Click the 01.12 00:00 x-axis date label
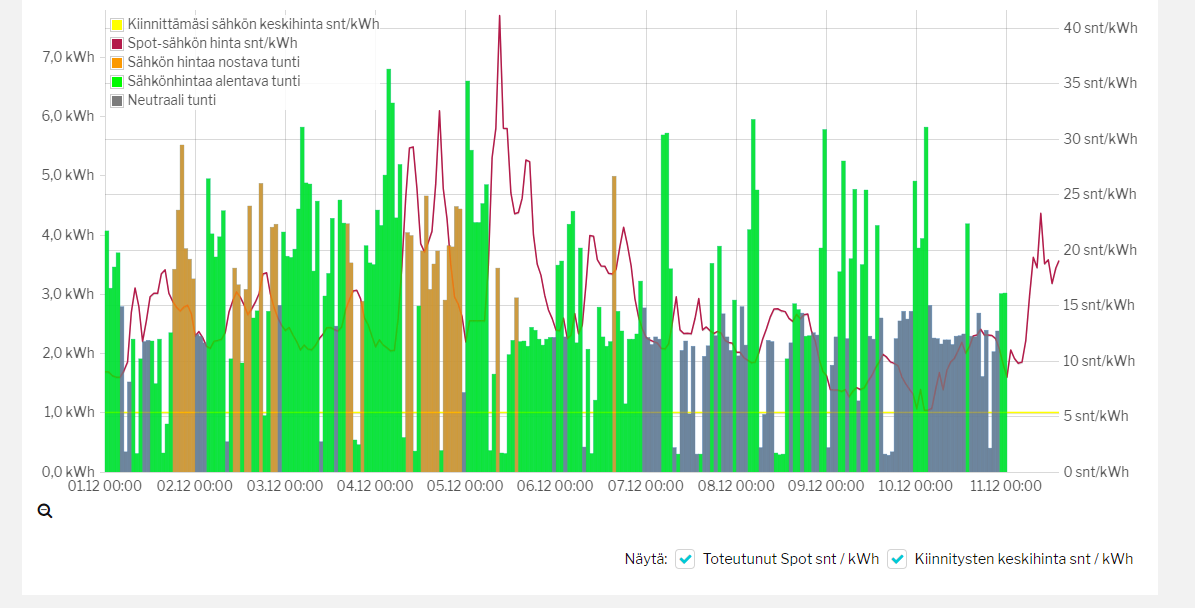The height and width of the screenshot is (608, 1195). (x=104, y=486)
